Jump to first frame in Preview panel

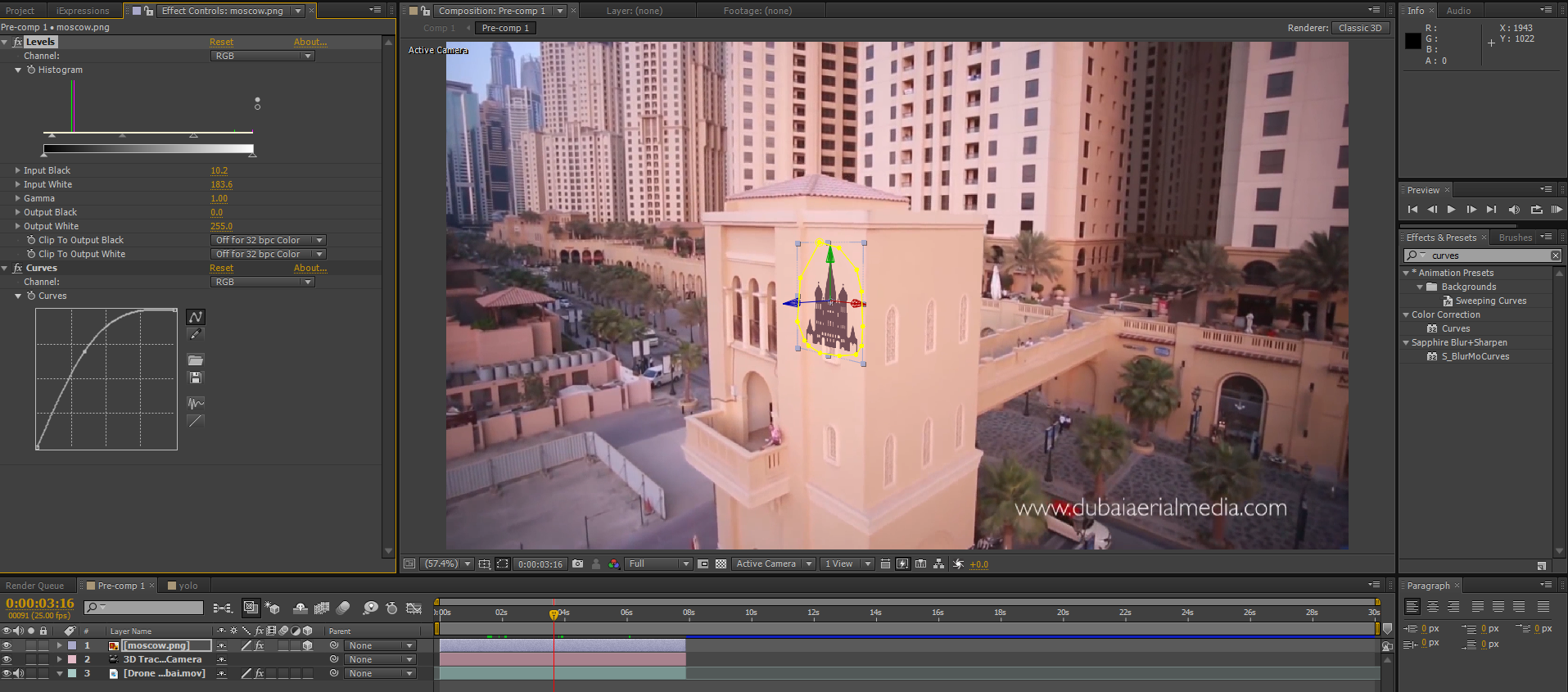pos(1412,210)
